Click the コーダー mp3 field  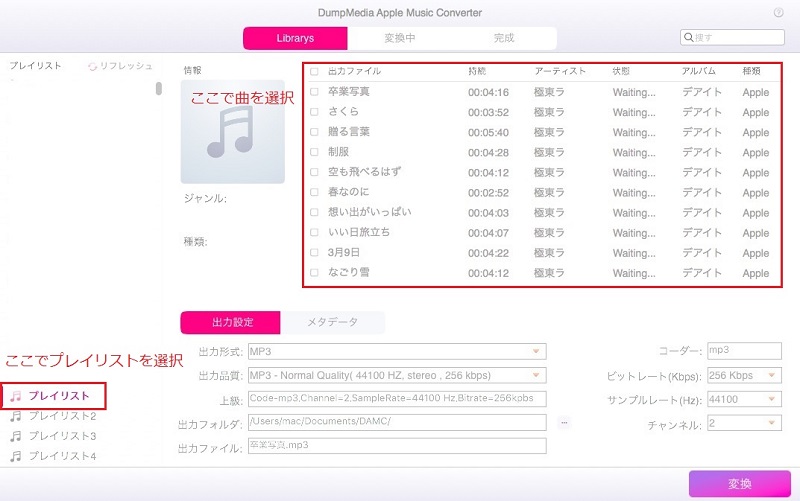pos(744,351)
